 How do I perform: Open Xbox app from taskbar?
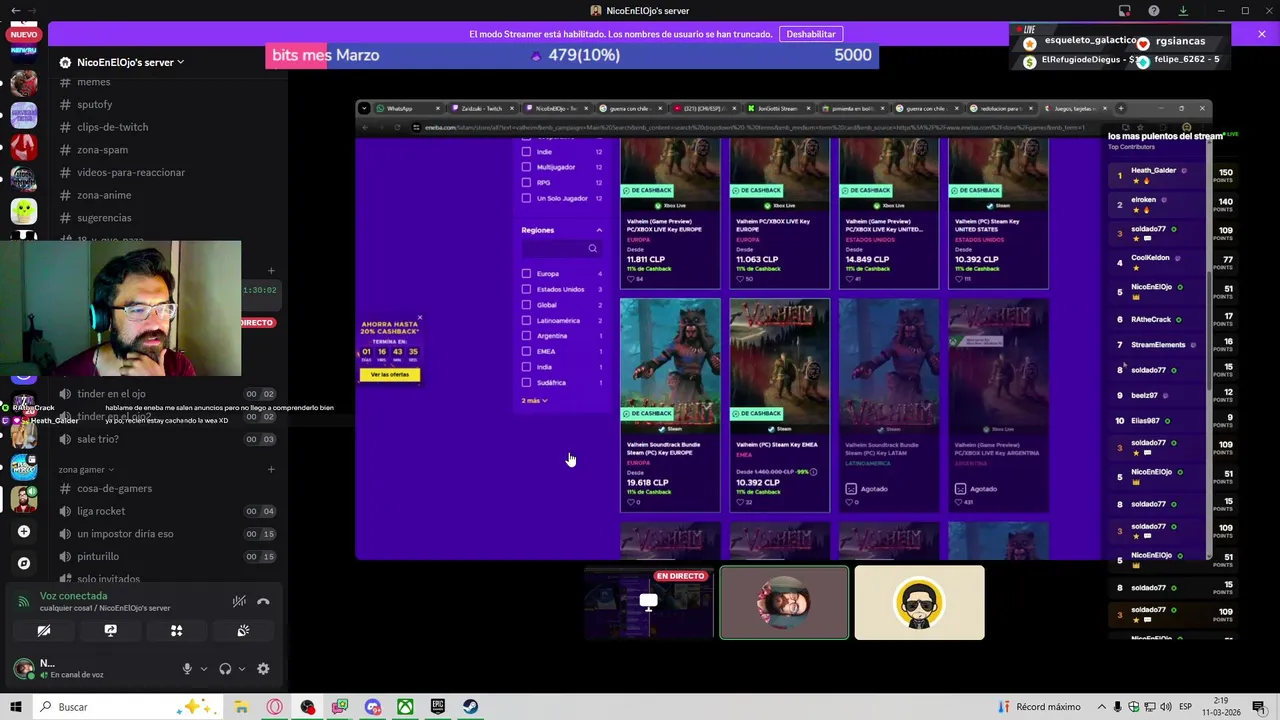pyautogui.click(x=405, y=707)
